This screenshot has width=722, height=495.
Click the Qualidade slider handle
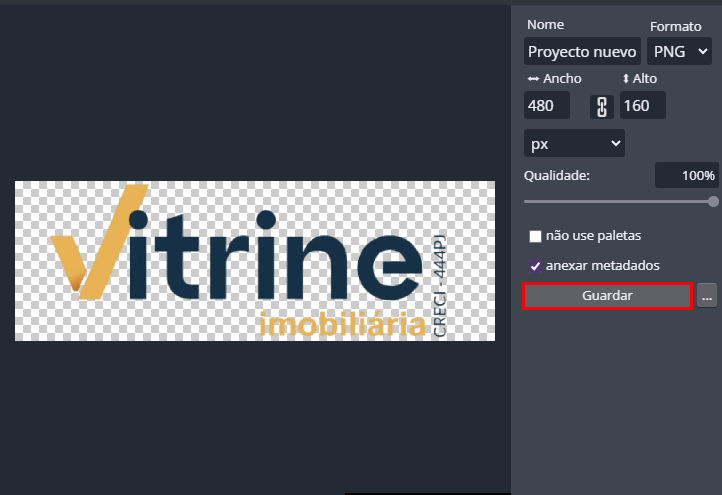pyautogui.click(x=713, y=201)
